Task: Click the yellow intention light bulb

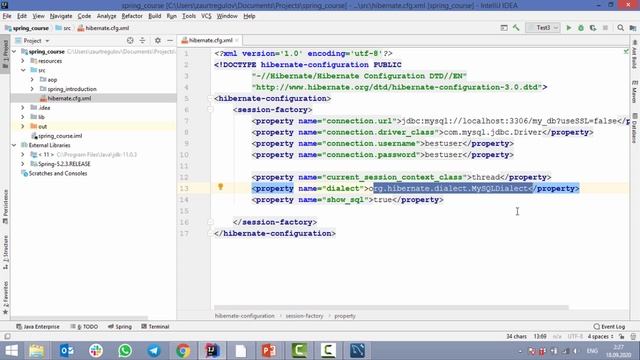Action: (220, 187)
